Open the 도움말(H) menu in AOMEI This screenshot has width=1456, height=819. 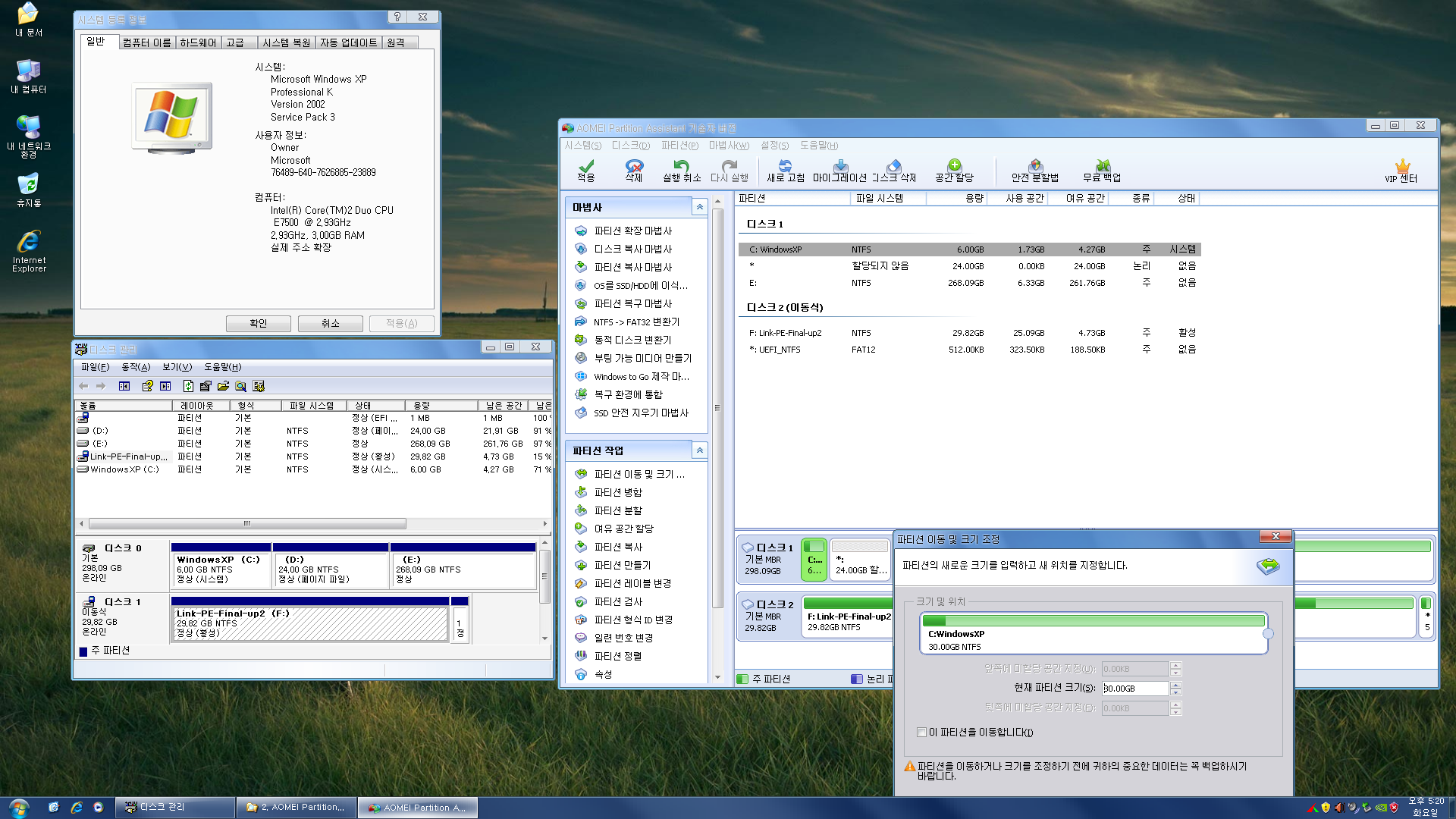819,146
